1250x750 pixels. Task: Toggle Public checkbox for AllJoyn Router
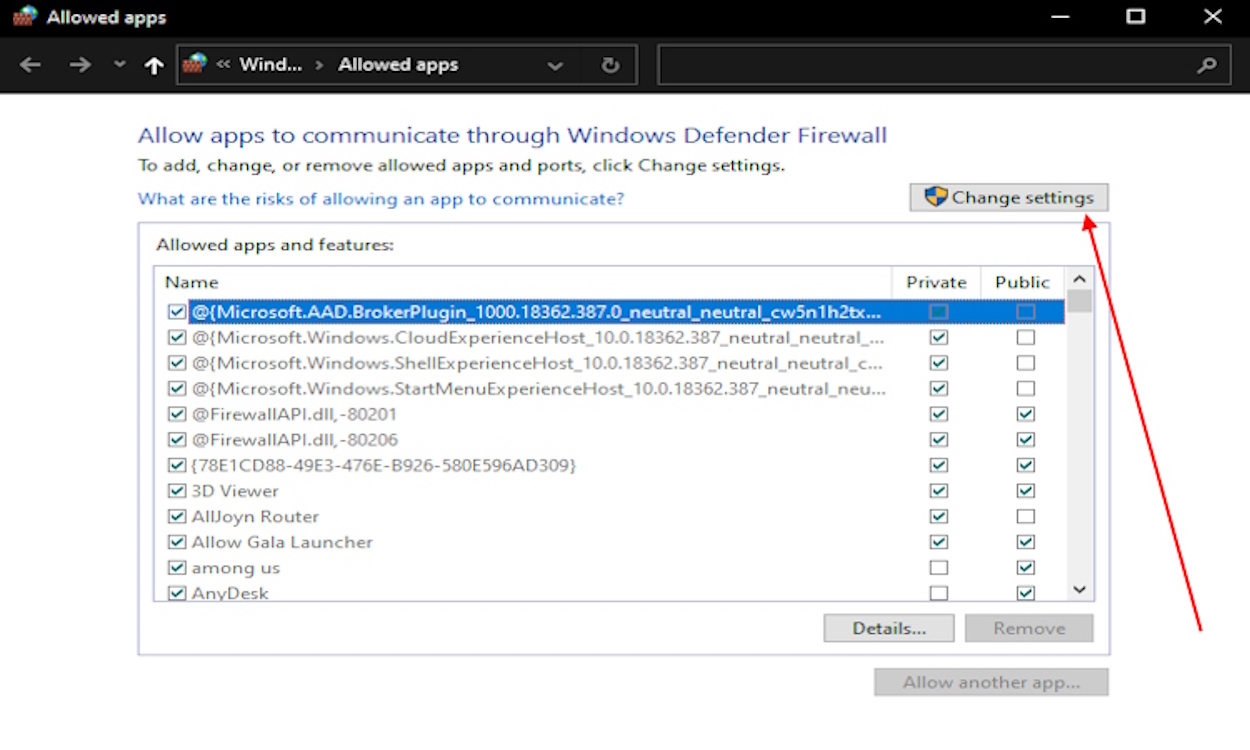[1025, 516]
